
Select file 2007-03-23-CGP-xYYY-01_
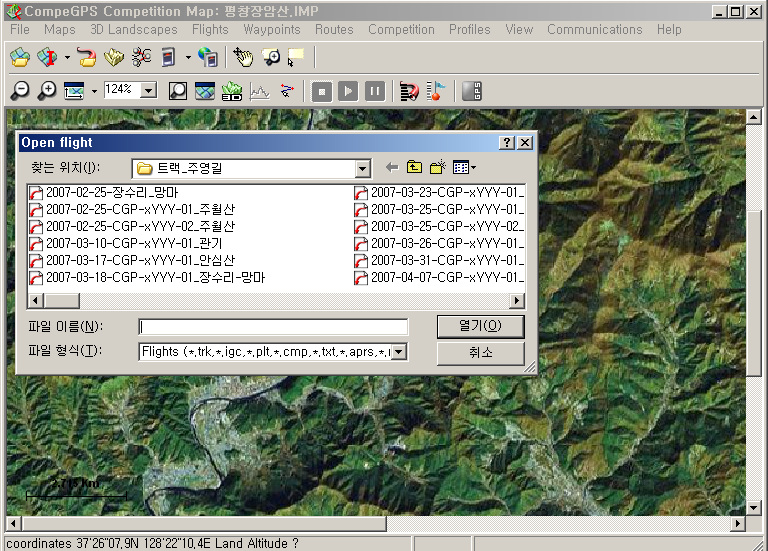click(x=439, y=192)
